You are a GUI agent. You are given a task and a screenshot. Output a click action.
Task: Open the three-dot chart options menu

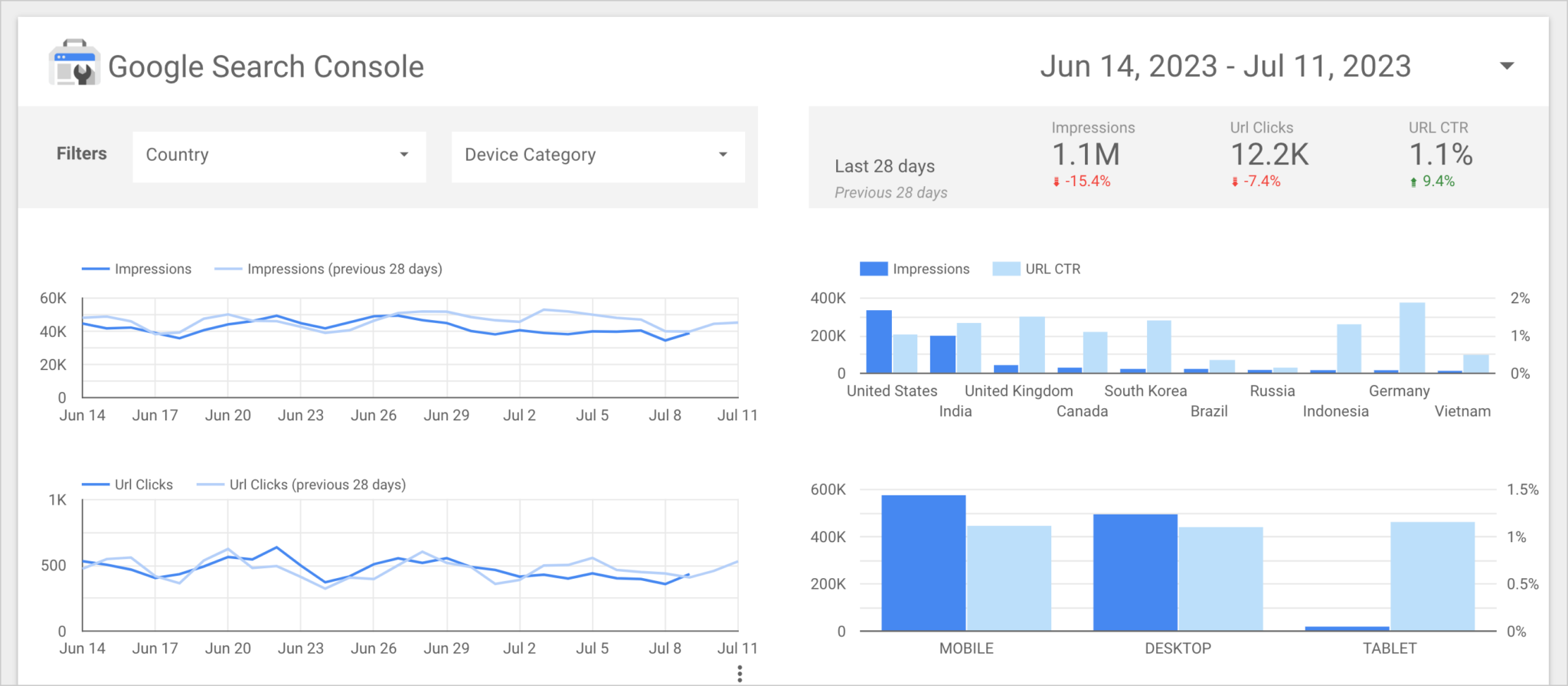[x=739, y=674]
